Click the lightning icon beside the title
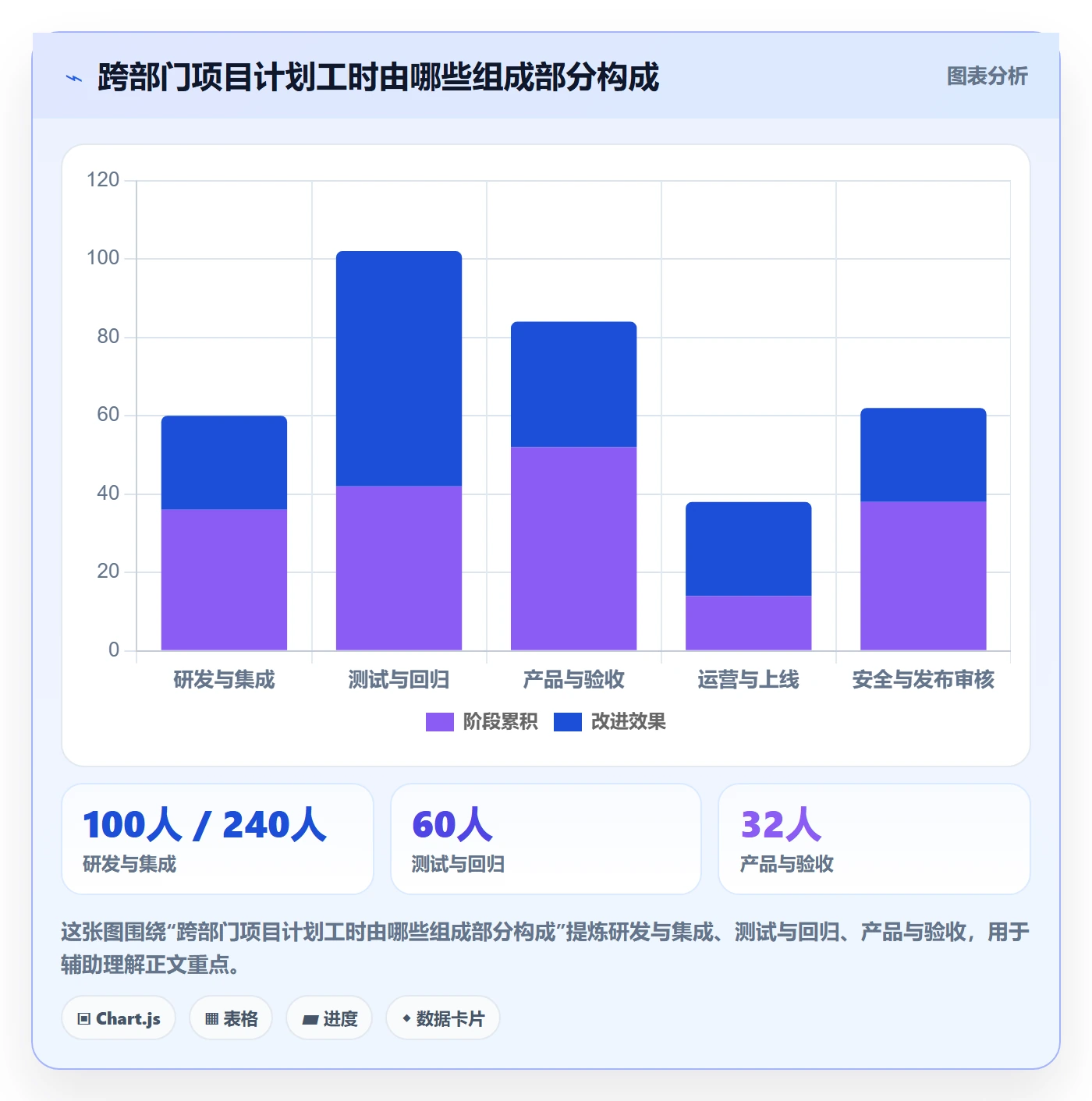 74,78
